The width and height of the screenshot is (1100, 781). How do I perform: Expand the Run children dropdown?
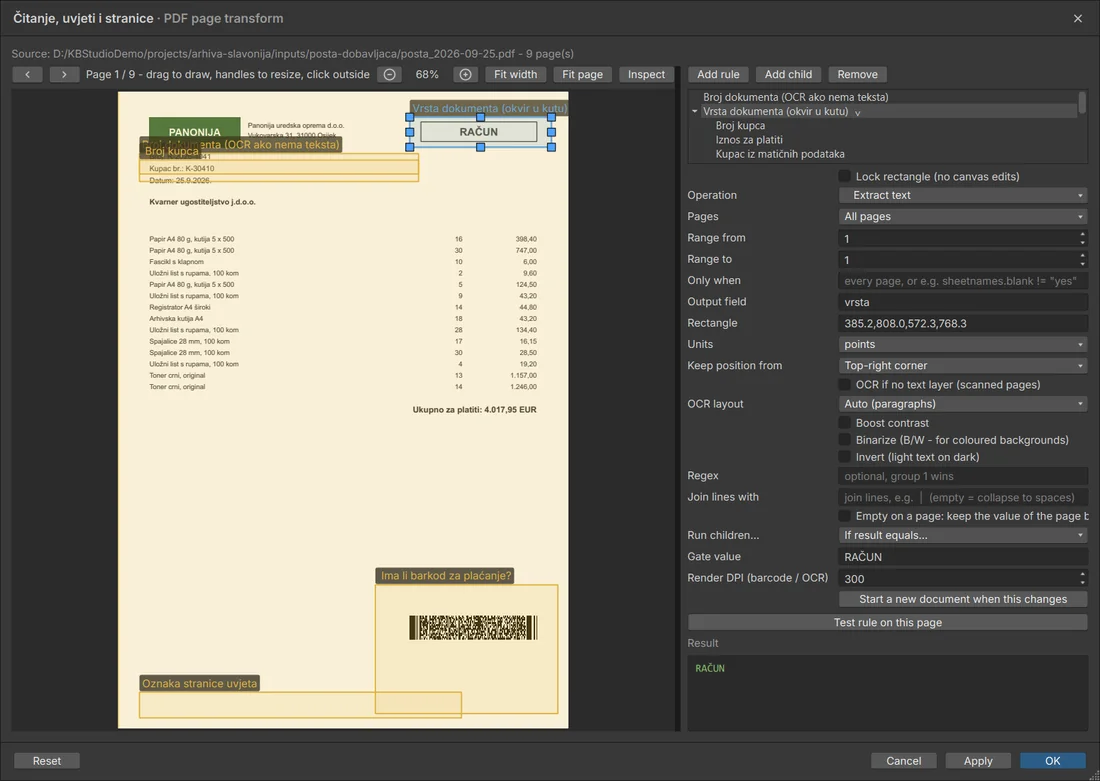pyautogui.click(x=963, y=535)
